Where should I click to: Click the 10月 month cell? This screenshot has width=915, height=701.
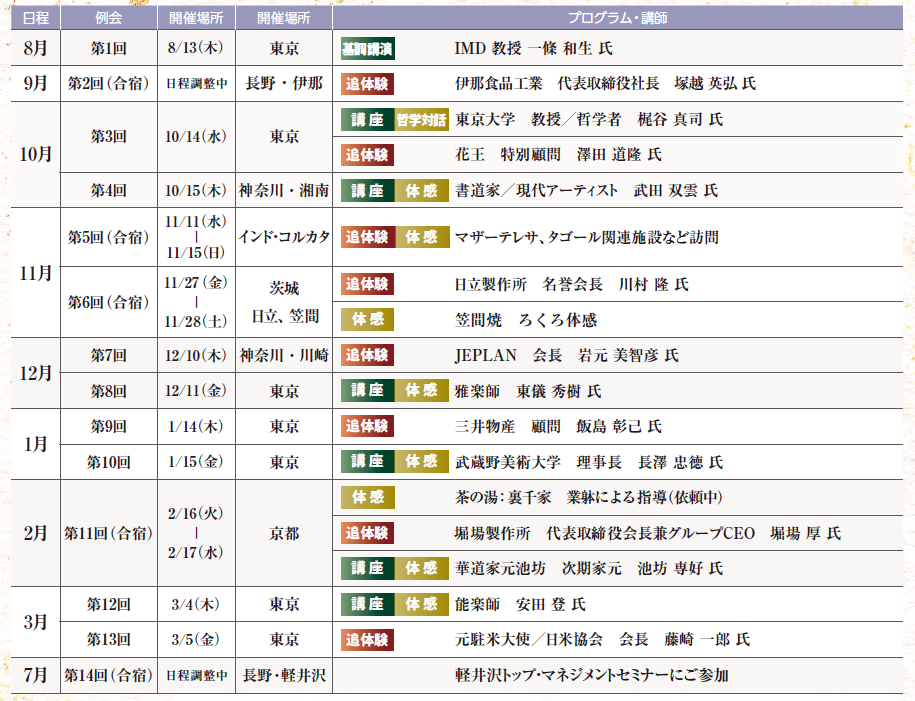pyautogui.click(x=36, y=155)
